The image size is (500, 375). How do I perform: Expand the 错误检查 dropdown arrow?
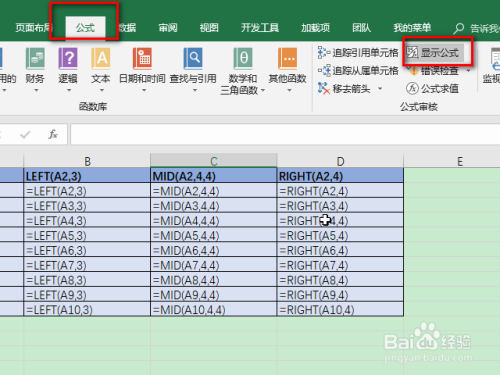pyautogui.click(x=468, y=71)
